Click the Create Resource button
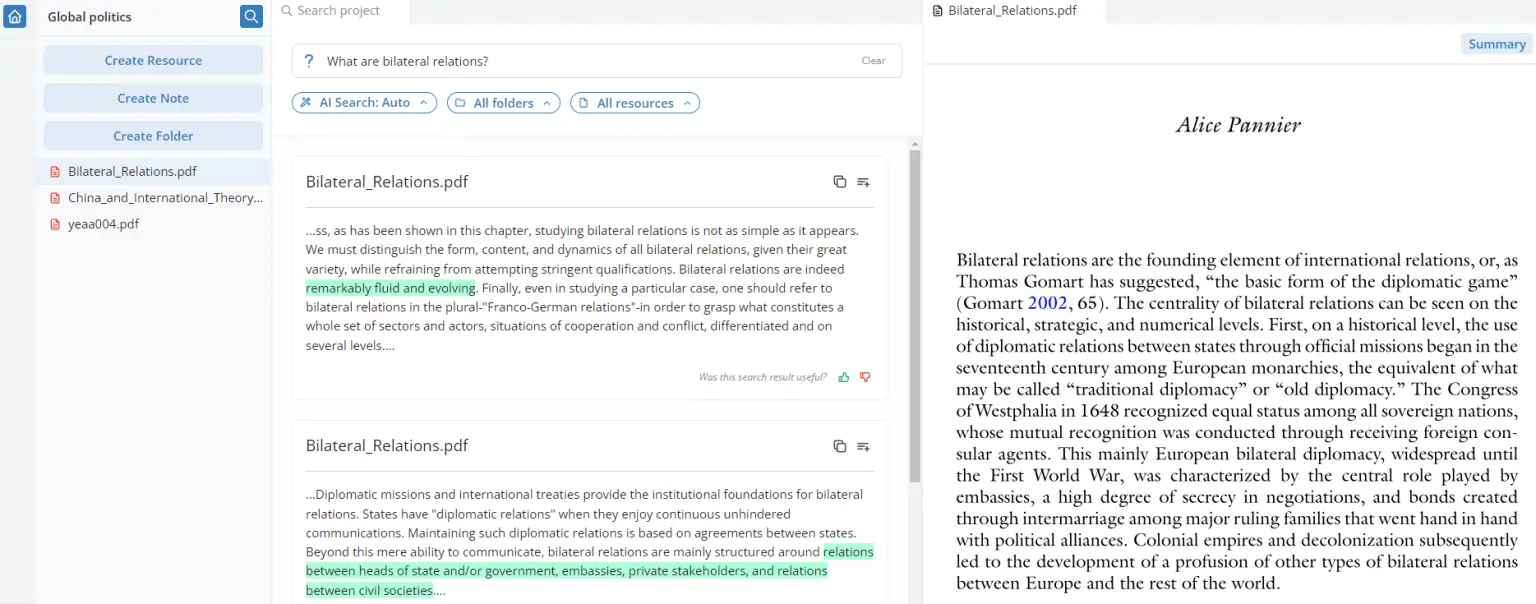 point(153,60)
